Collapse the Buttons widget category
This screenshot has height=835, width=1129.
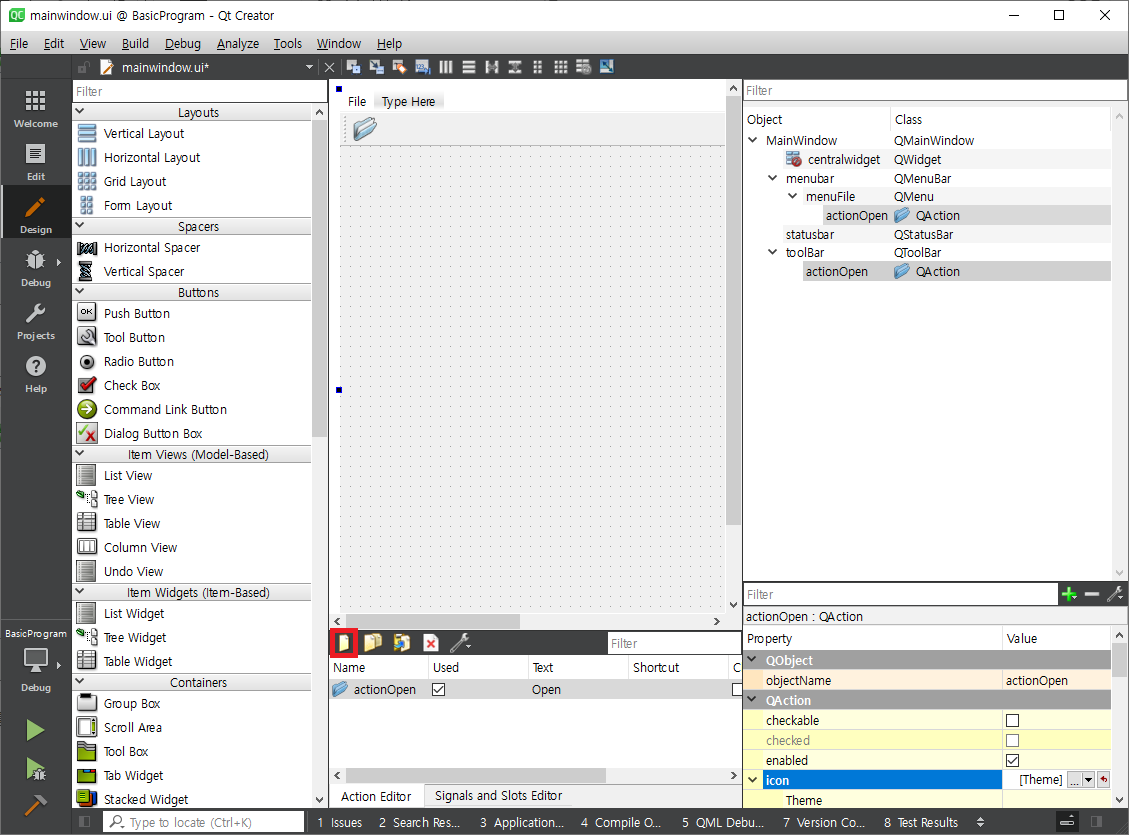(80, 292)
